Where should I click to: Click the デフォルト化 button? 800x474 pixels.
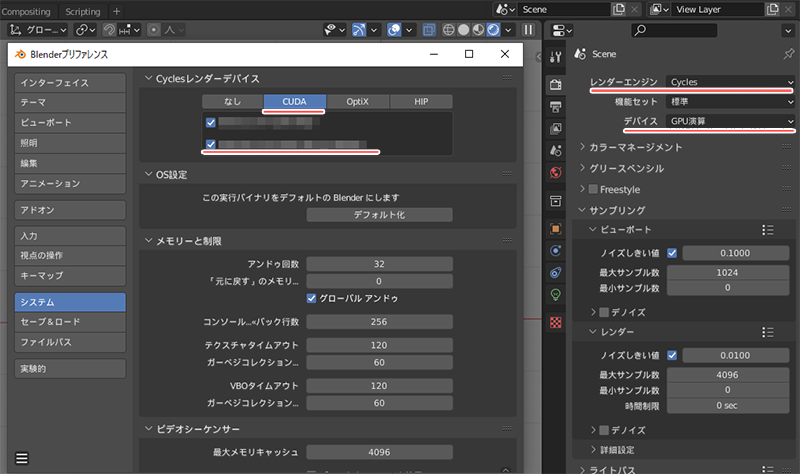tap(379, 215)
